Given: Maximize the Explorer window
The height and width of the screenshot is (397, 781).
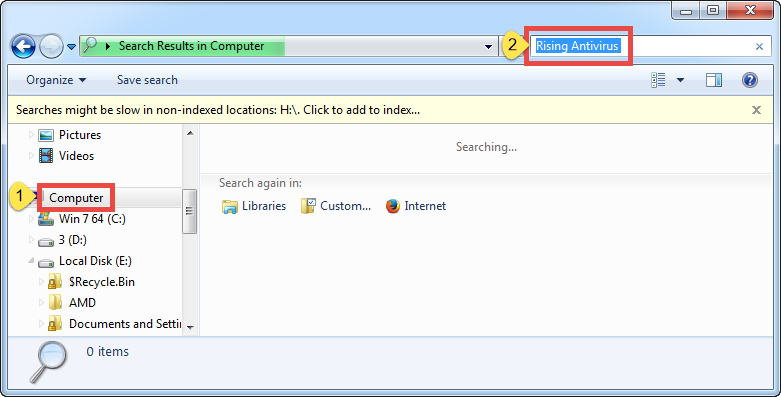Looking at the screenshot, I should [x=713, y=10].
